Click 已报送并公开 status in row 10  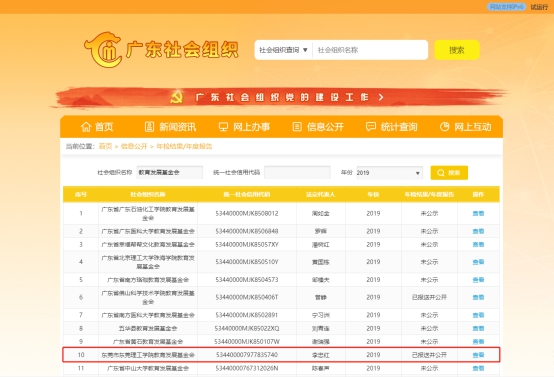[x=429, y=355]
